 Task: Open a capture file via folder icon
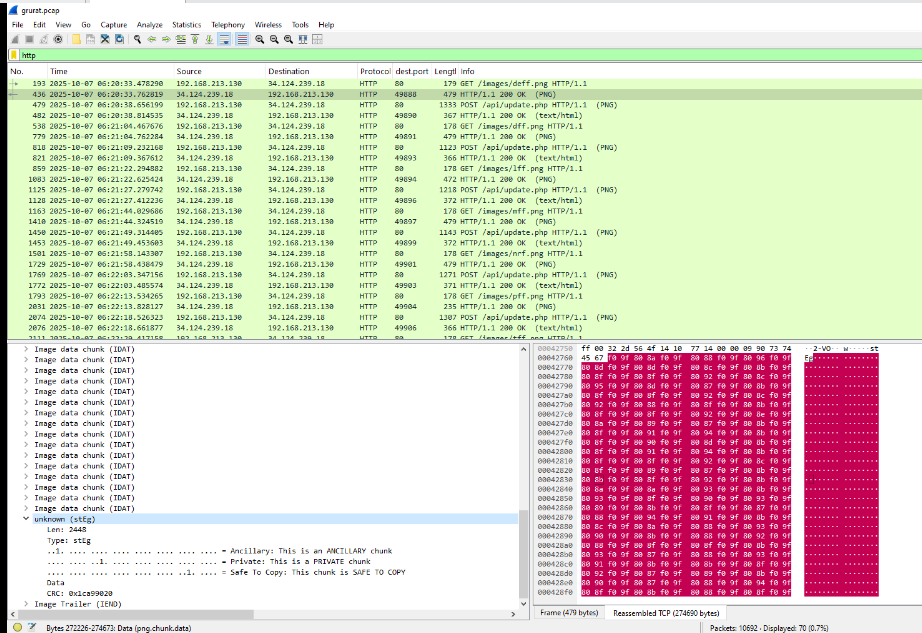tap(76, 39)
